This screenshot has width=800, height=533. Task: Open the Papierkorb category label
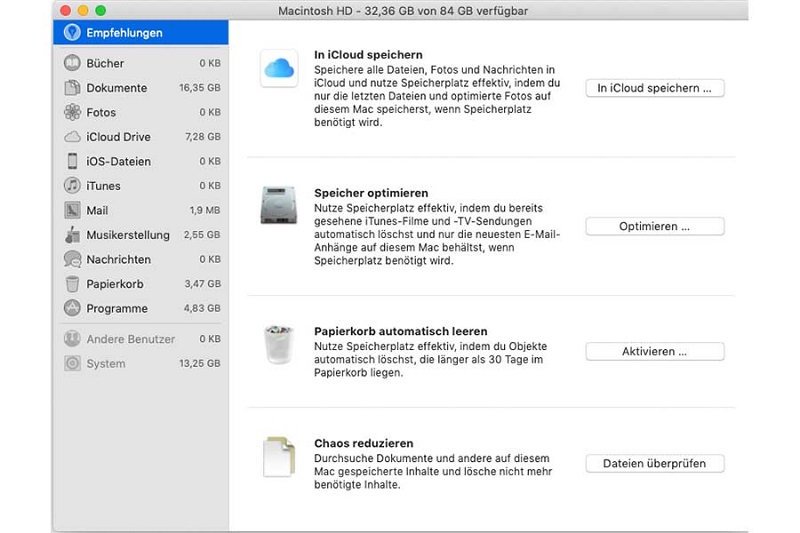point(115,284)
